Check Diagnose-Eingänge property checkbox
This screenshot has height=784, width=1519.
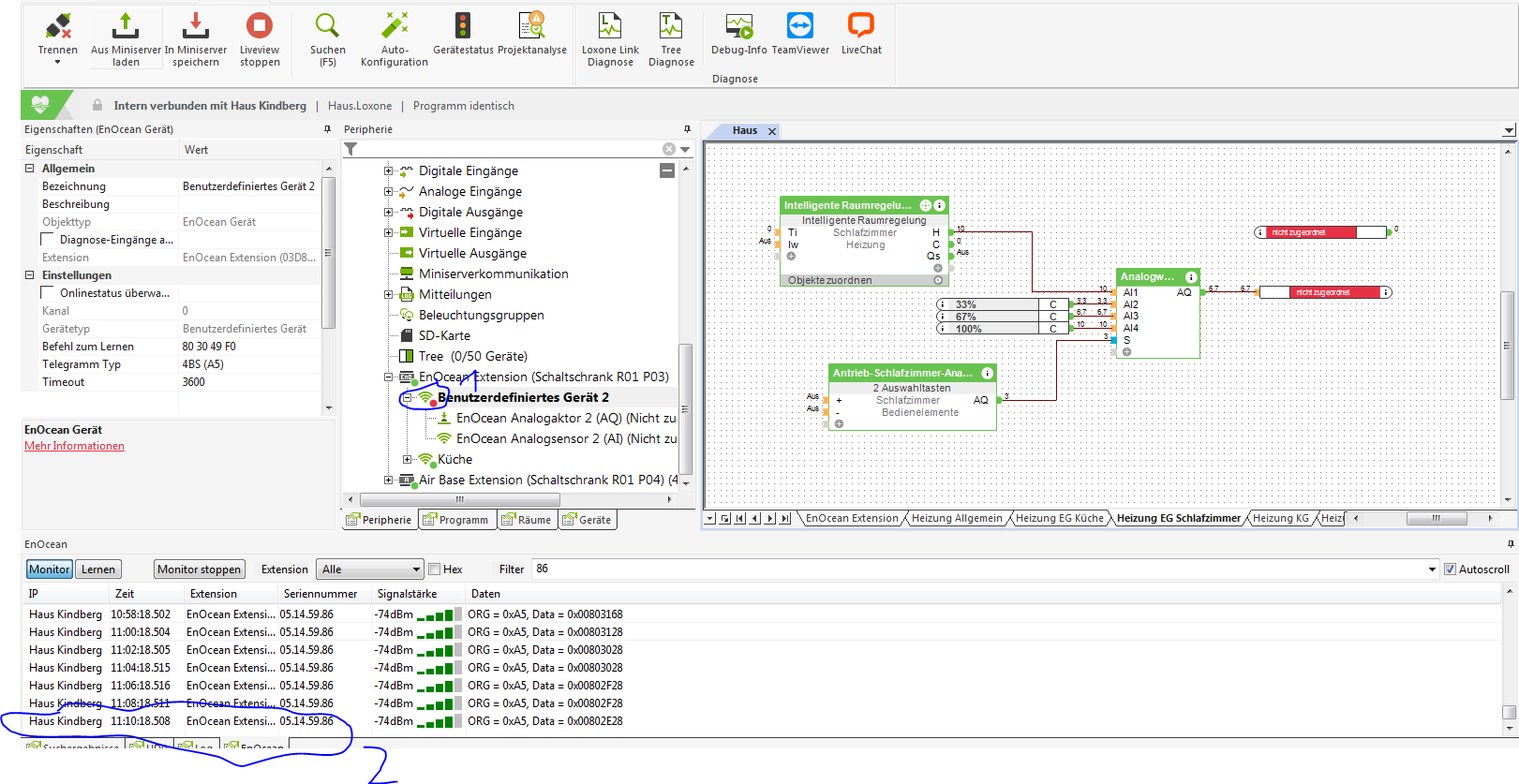[x=48, y=240]
